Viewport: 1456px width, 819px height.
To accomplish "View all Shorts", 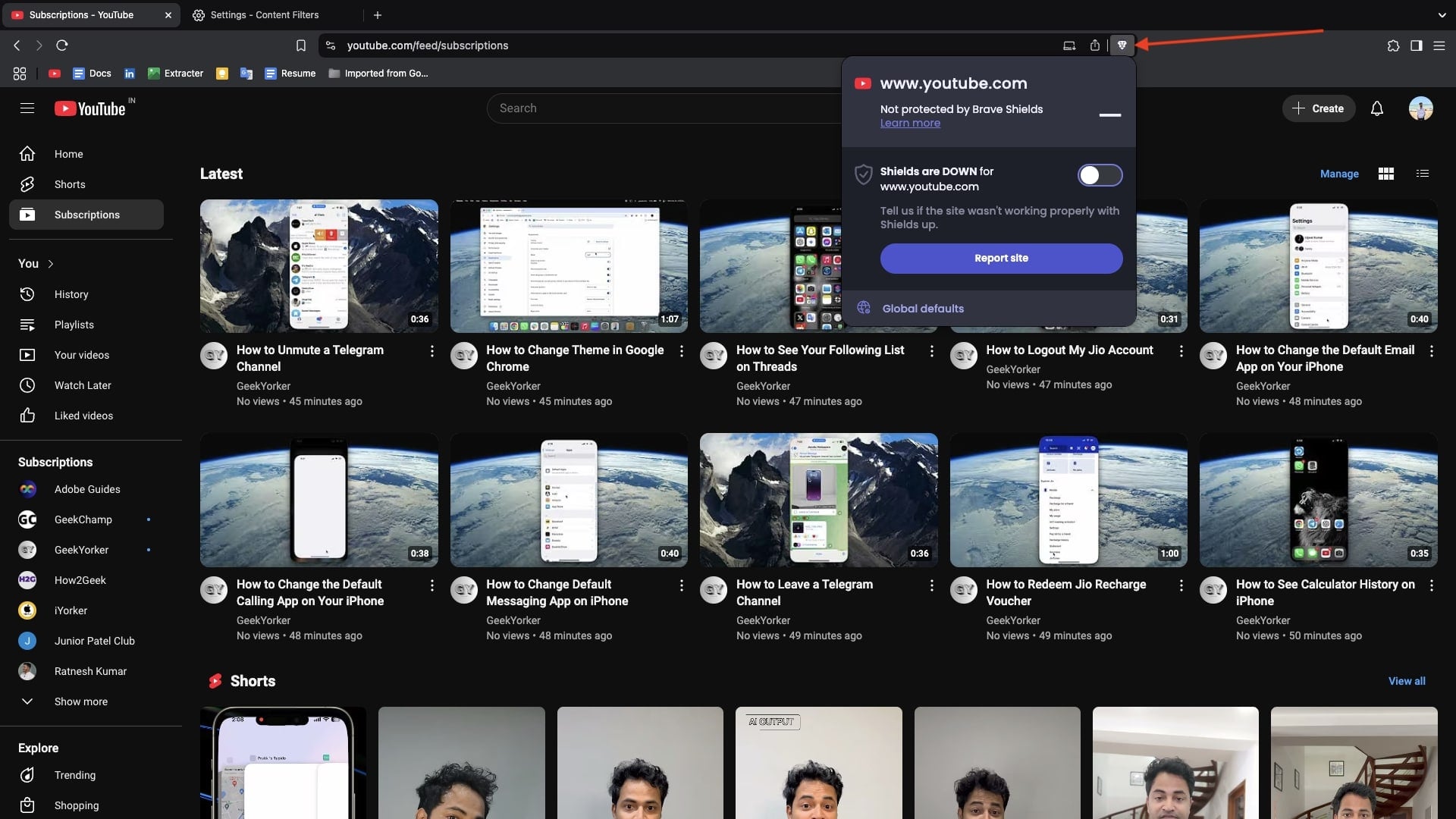I will [1407, 680].
